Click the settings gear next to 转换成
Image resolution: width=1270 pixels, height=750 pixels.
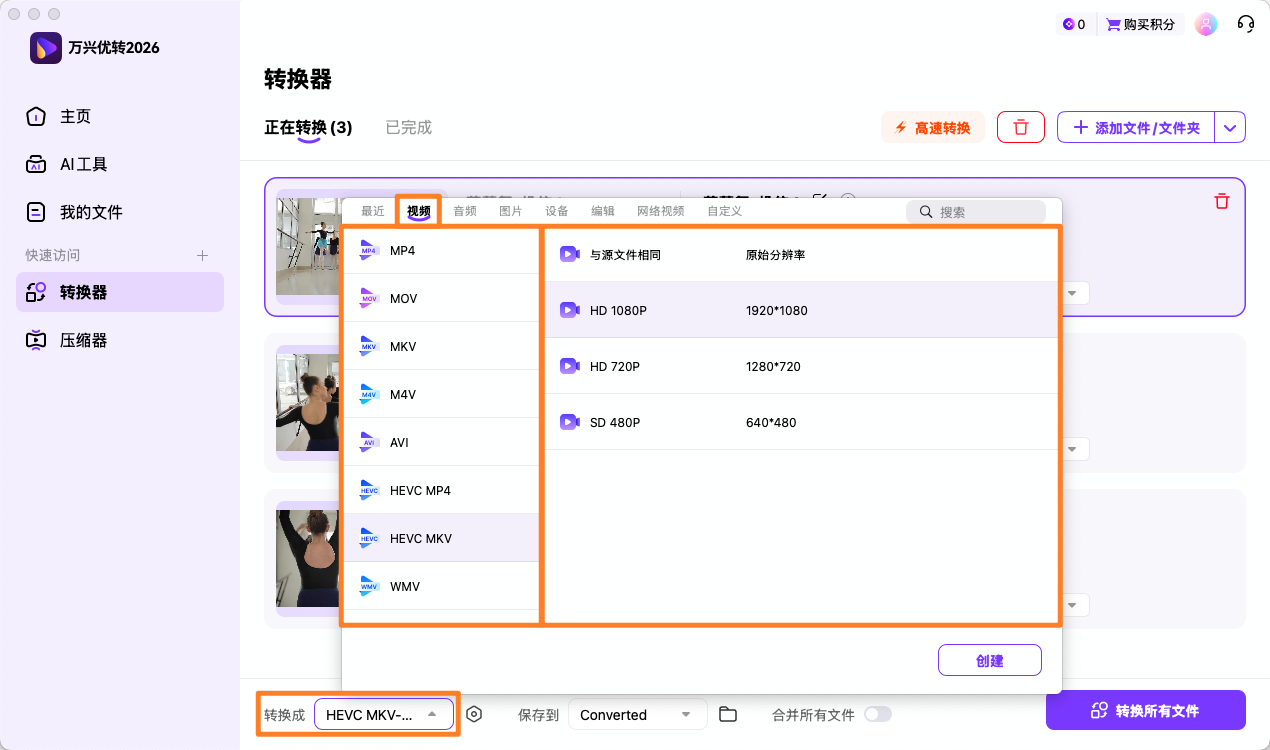point(474,714)
